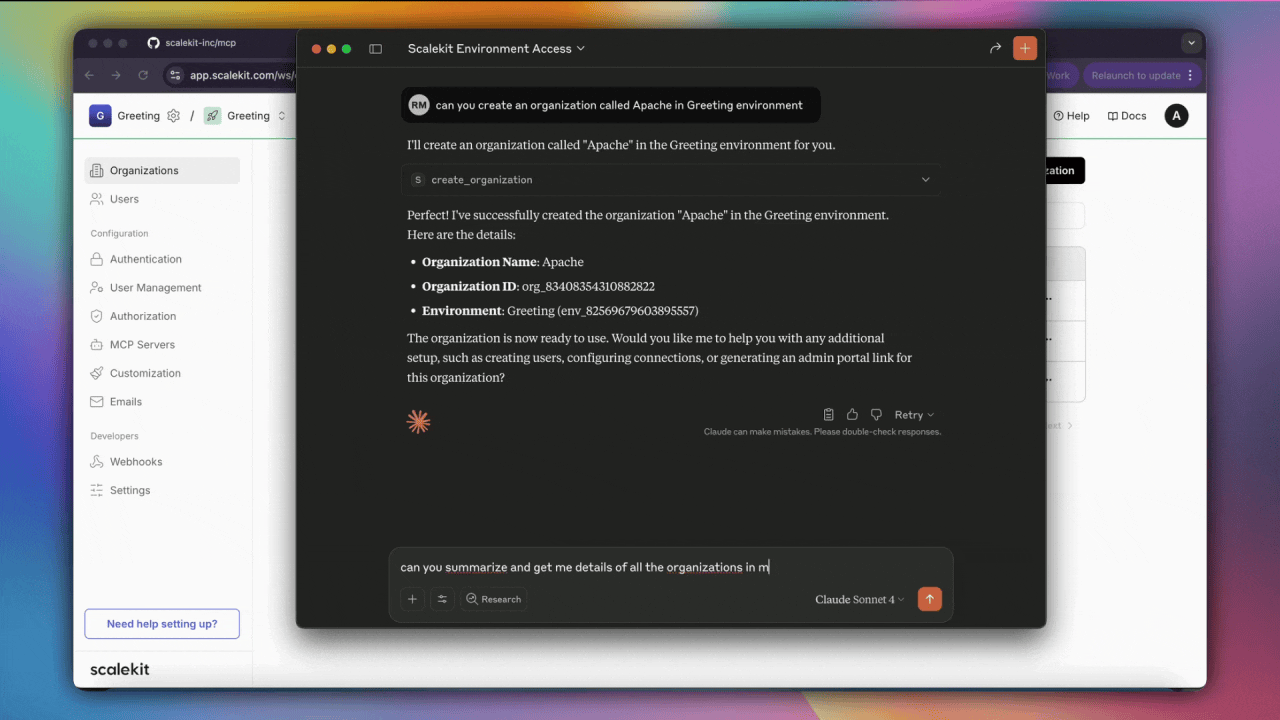Send the message with orange arrow button
This screenshot has width=1280, height=720.
click(x=930, y=599)
